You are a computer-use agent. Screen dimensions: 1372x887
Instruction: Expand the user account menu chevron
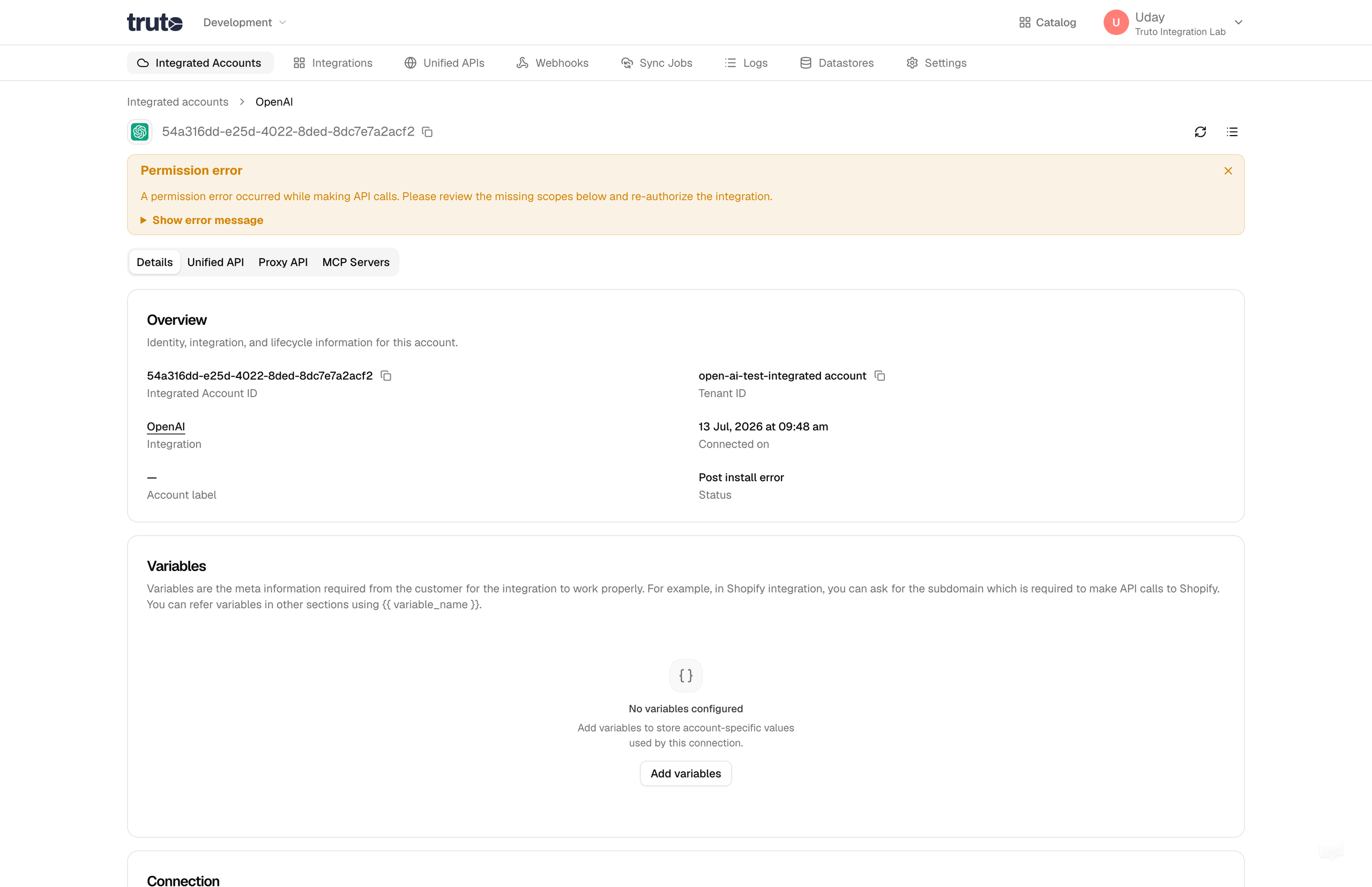click(1239, 23)
